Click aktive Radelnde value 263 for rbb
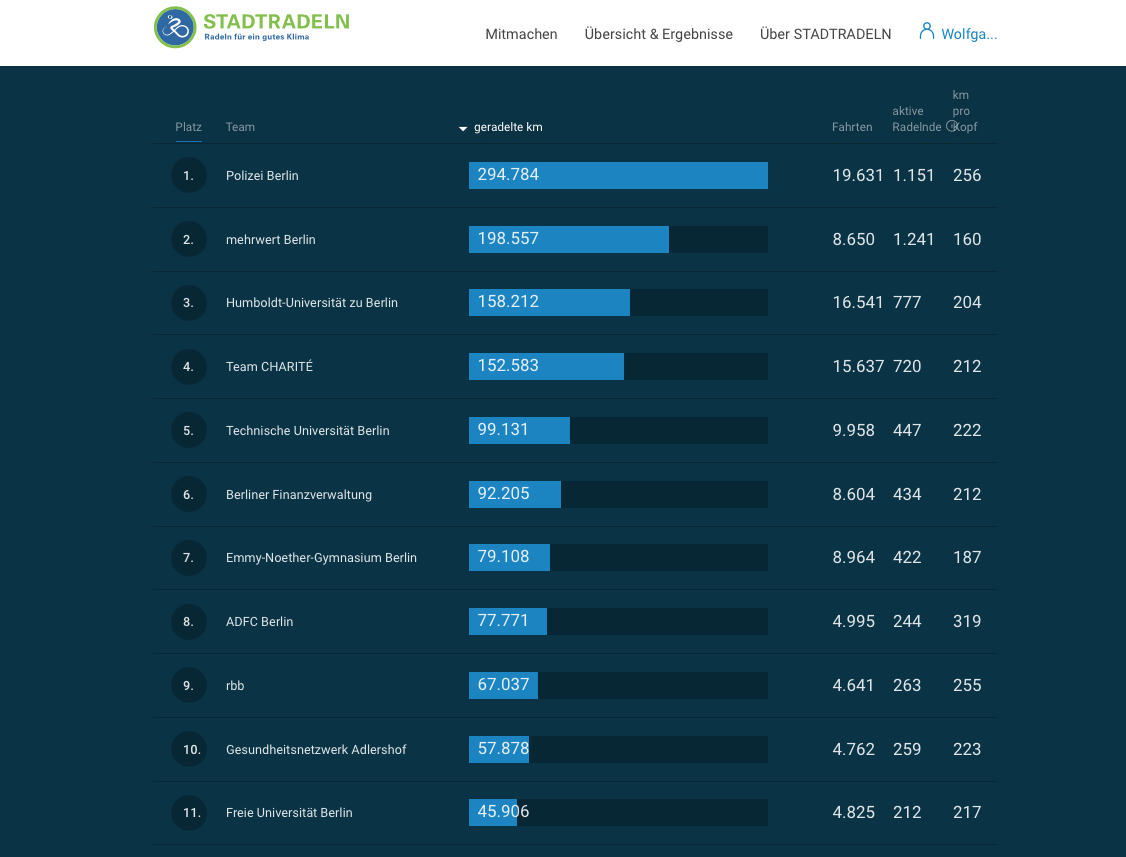Viewport: 1126px width, 857px height. (907, 685)
